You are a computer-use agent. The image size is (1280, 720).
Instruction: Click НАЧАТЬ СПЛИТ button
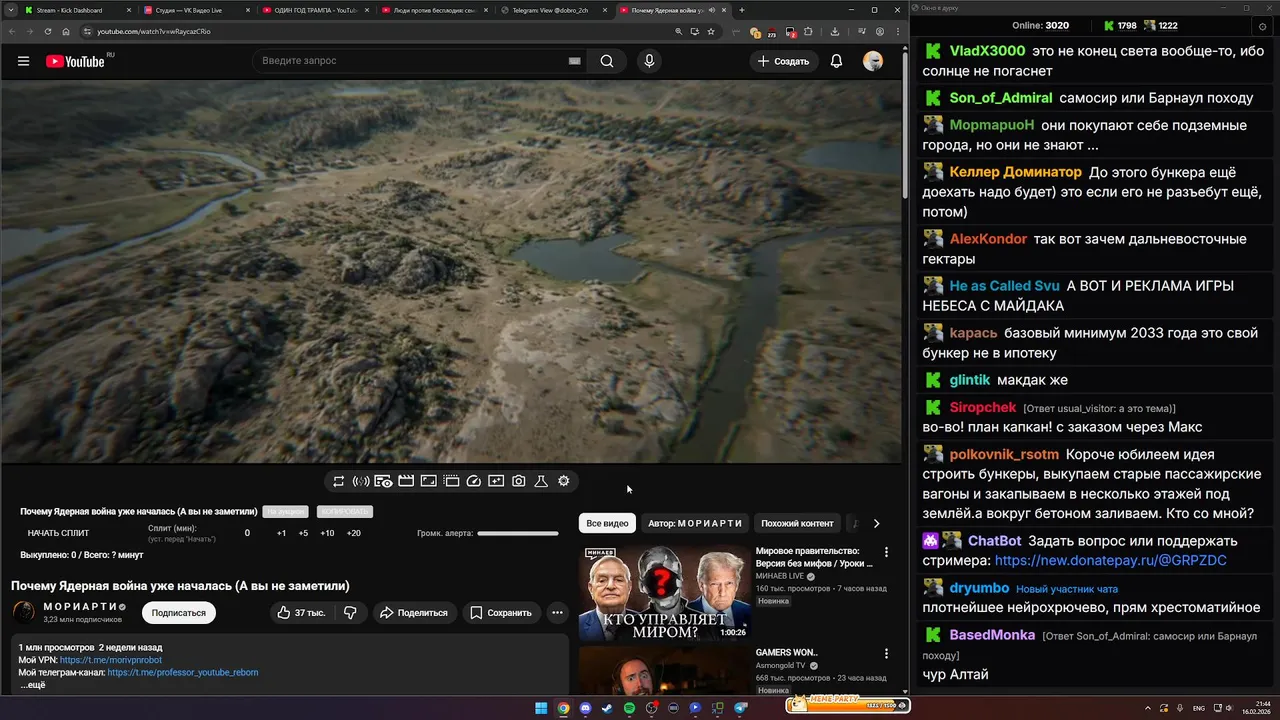click(58, 533)
